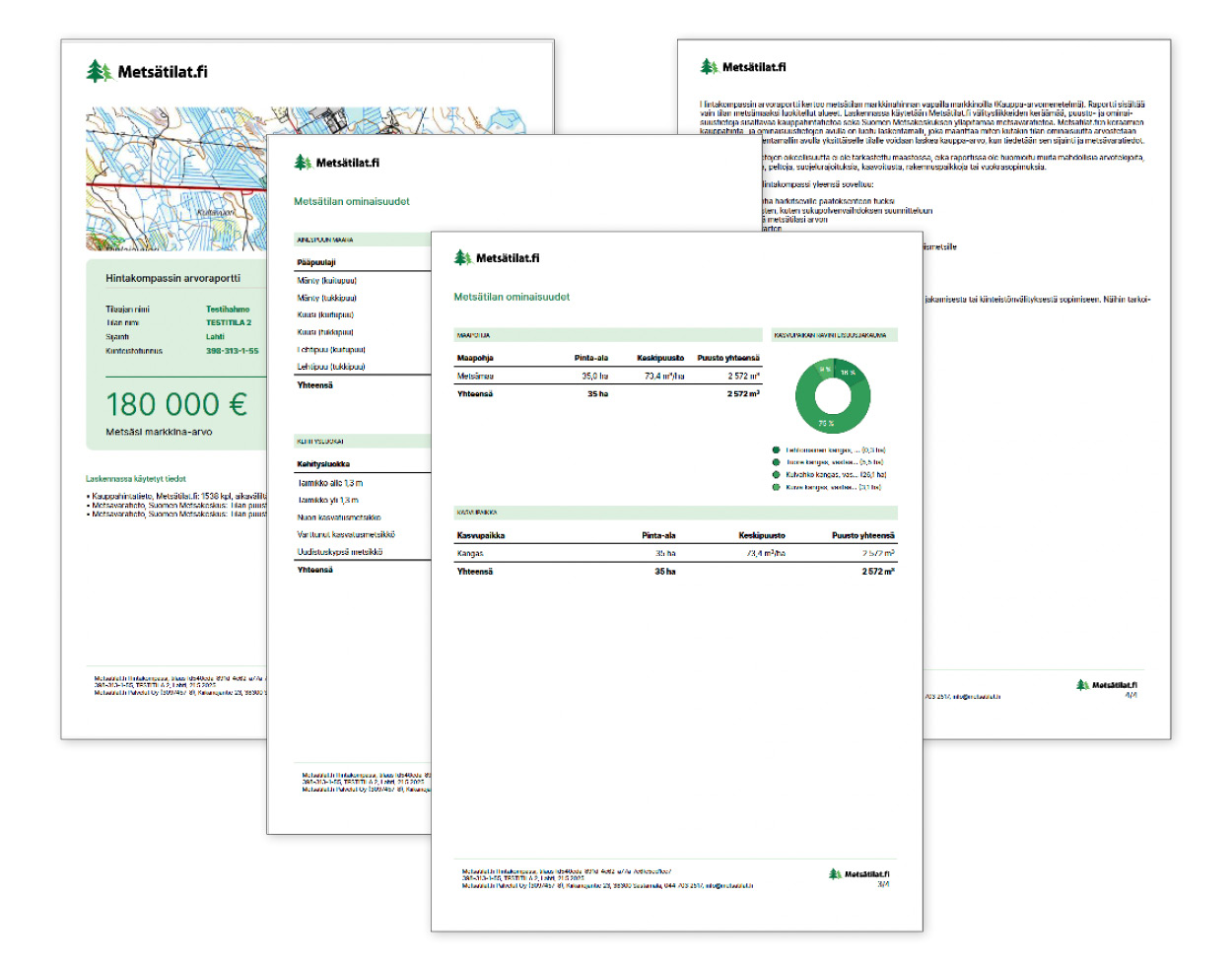Select the Metsämaa row in the Maapohja table
Image resolution: width=1232 pixels, height=965 pixels.
(x=475, y=377)
